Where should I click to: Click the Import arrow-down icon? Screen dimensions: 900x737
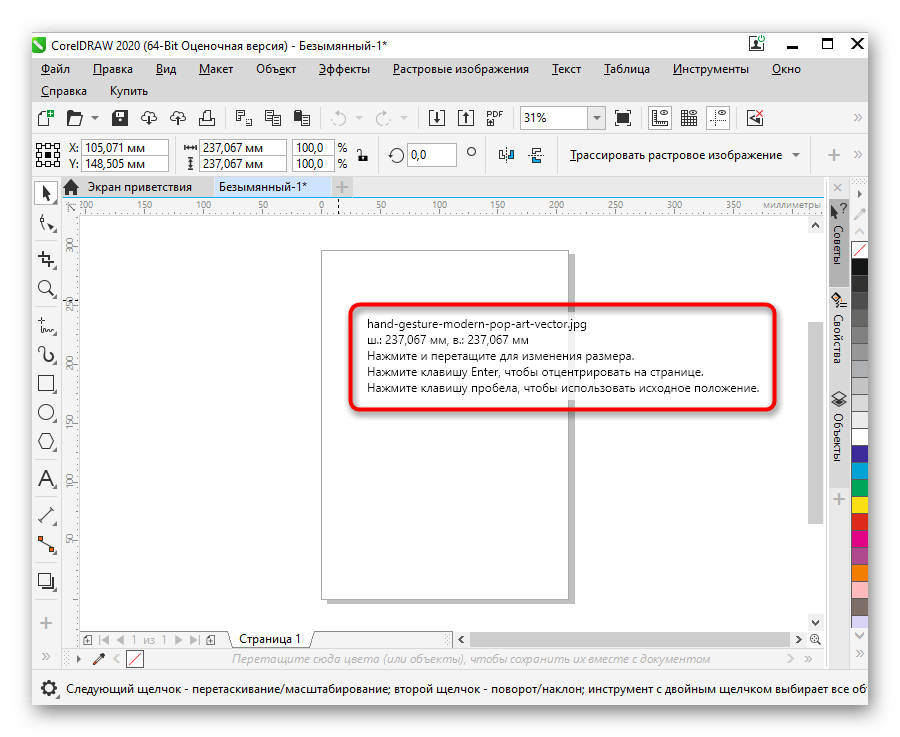click(437, 118)
